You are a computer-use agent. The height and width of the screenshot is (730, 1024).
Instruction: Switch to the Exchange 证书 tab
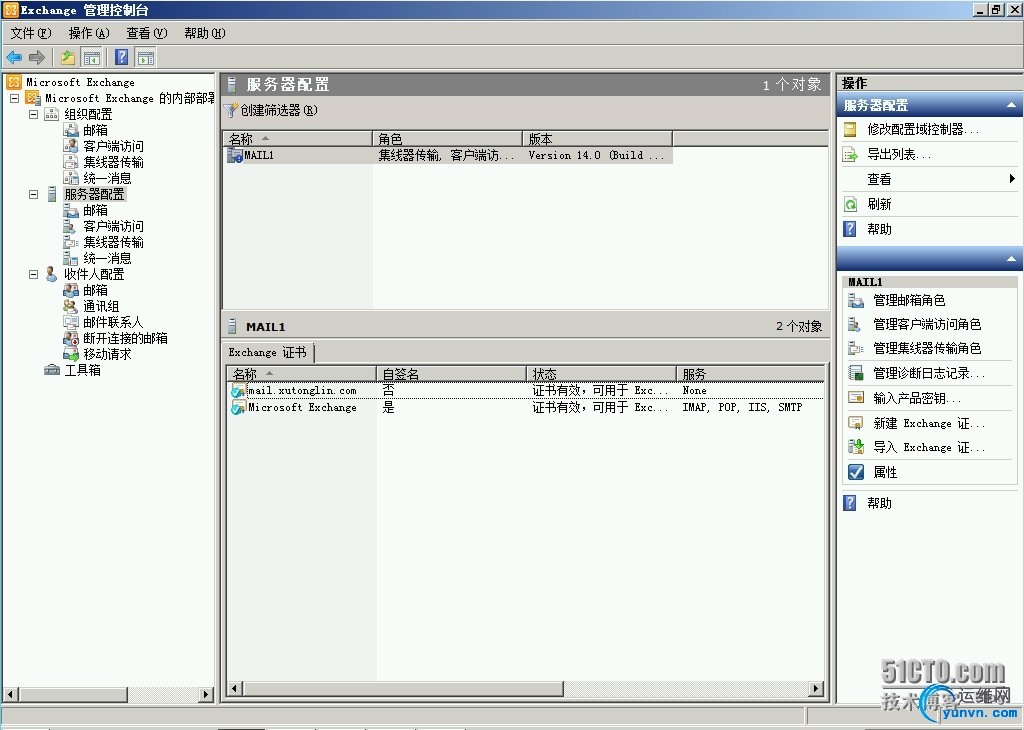tap(267, 353)
